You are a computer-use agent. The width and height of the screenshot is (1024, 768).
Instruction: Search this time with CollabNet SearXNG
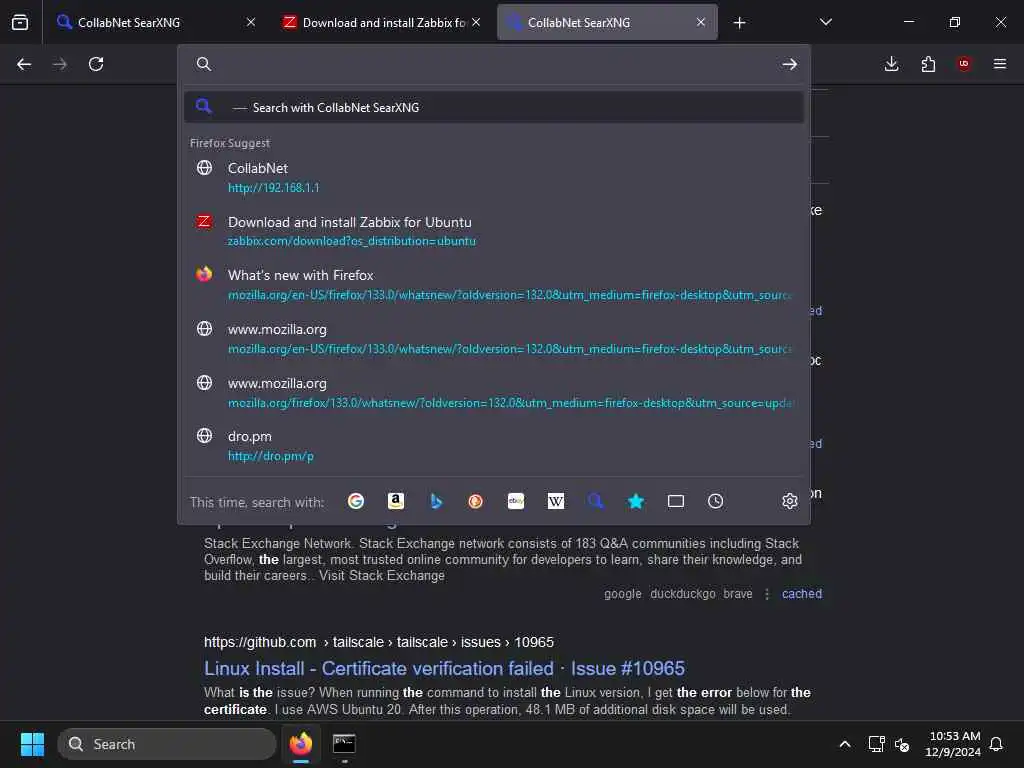click(x=596, y=501)
